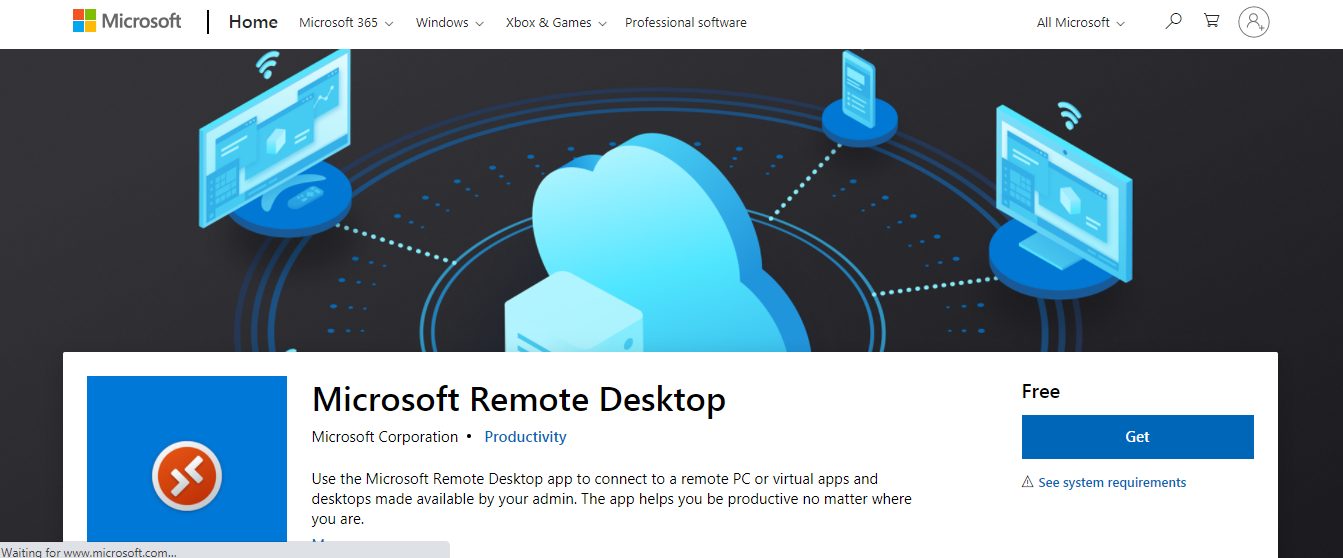1343x558 pixels.
Task: Go to the Home link
Action: 253,21
